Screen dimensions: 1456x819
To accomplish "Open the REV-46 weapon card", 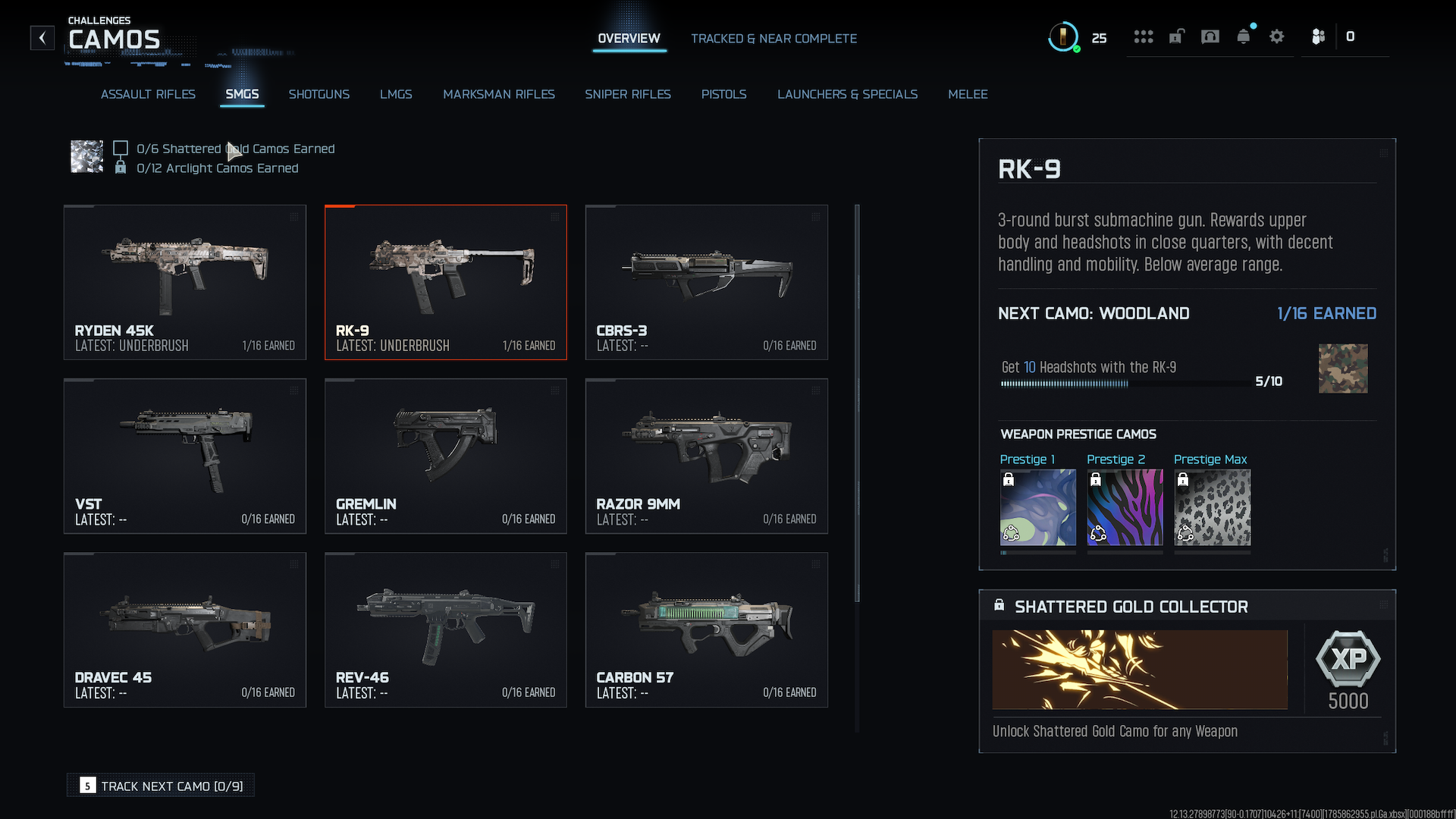I will [446, 629].
